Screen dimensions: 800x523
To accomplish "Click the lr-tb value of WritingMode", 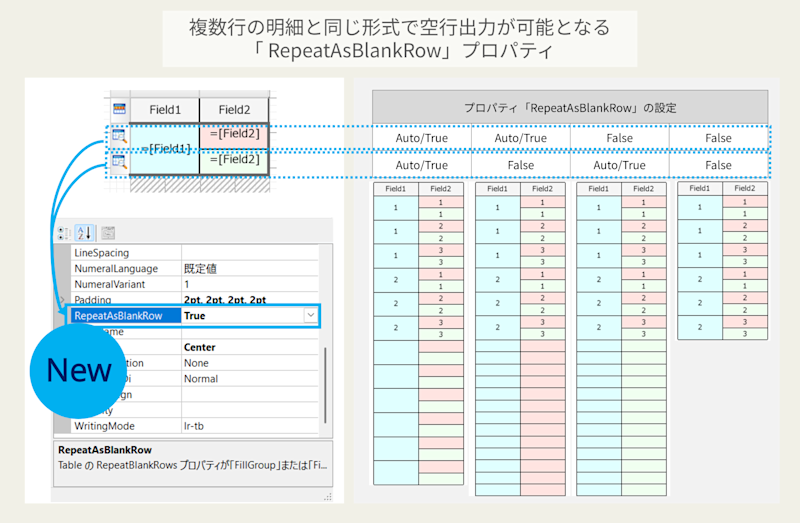I will (x=193, y=426).
